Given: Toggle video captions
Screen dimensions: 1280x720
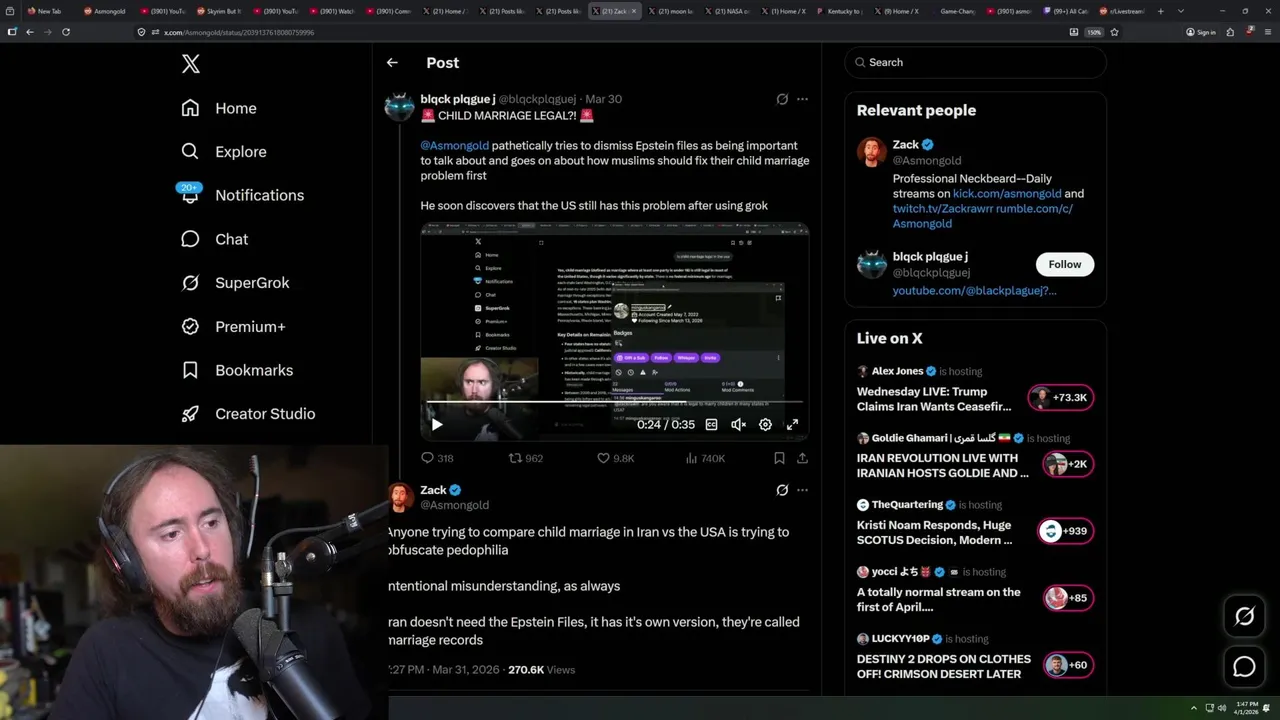Looking at the screenshot, I should [x=711, y=424].
